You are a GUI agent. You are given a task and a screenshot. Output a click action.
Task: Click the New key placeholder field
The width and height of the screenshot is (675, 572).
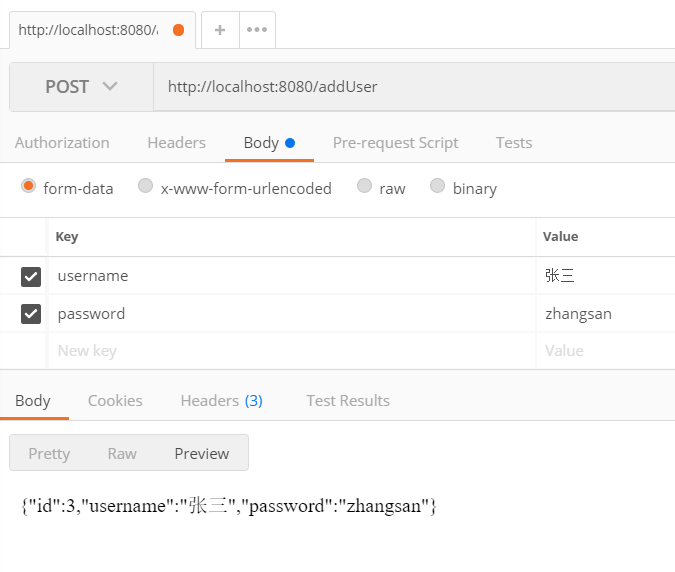click(290, 351)
